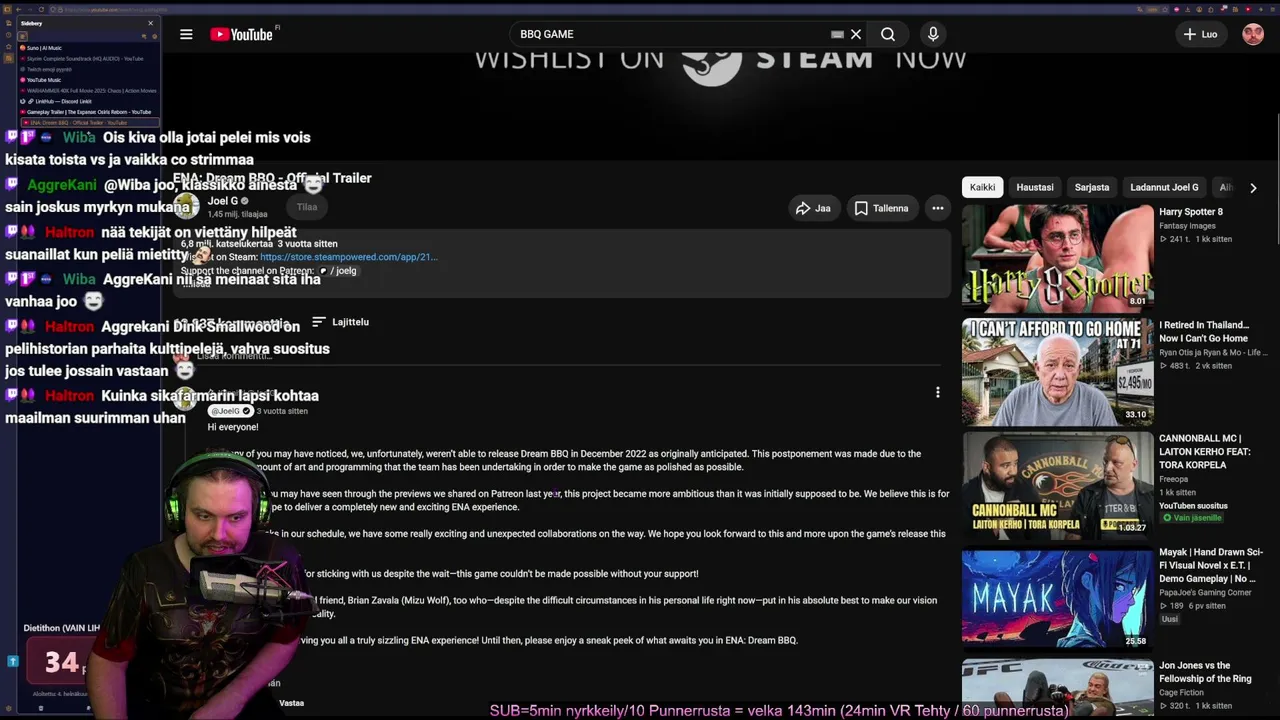The height and width of the screenshot is (720, 1280).
Task: Open the Fantasy Images channel name
Action: click(1187, 226)
